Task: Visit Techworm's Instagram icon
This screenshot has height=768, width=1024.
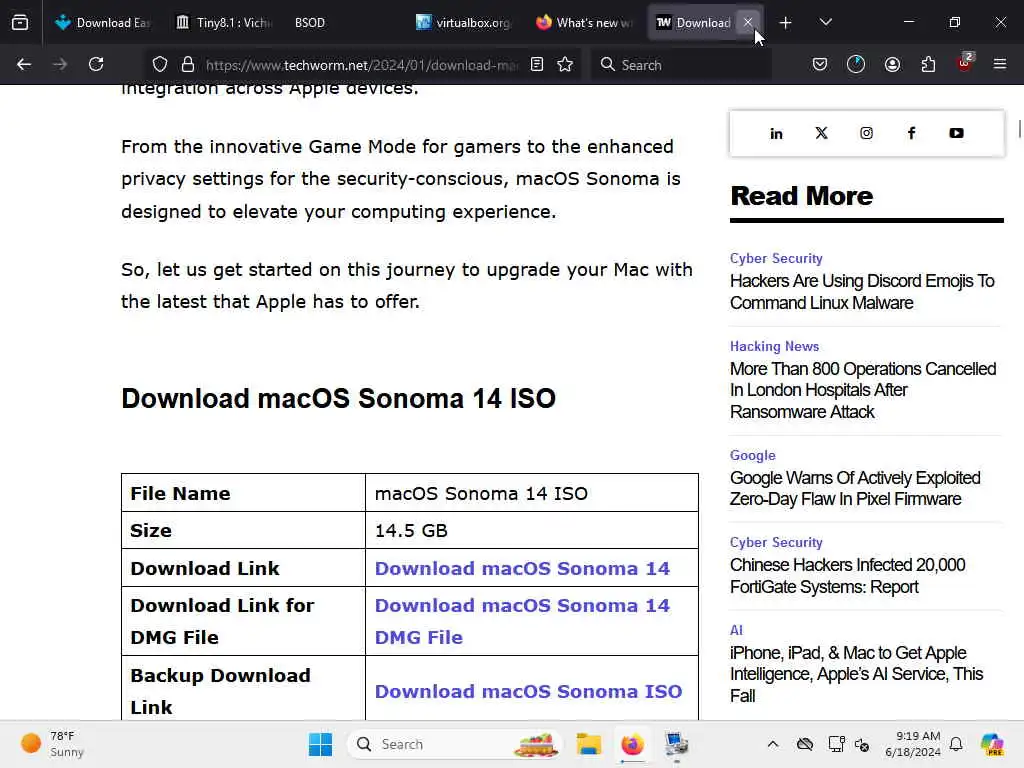Action: tap(867, 133)
